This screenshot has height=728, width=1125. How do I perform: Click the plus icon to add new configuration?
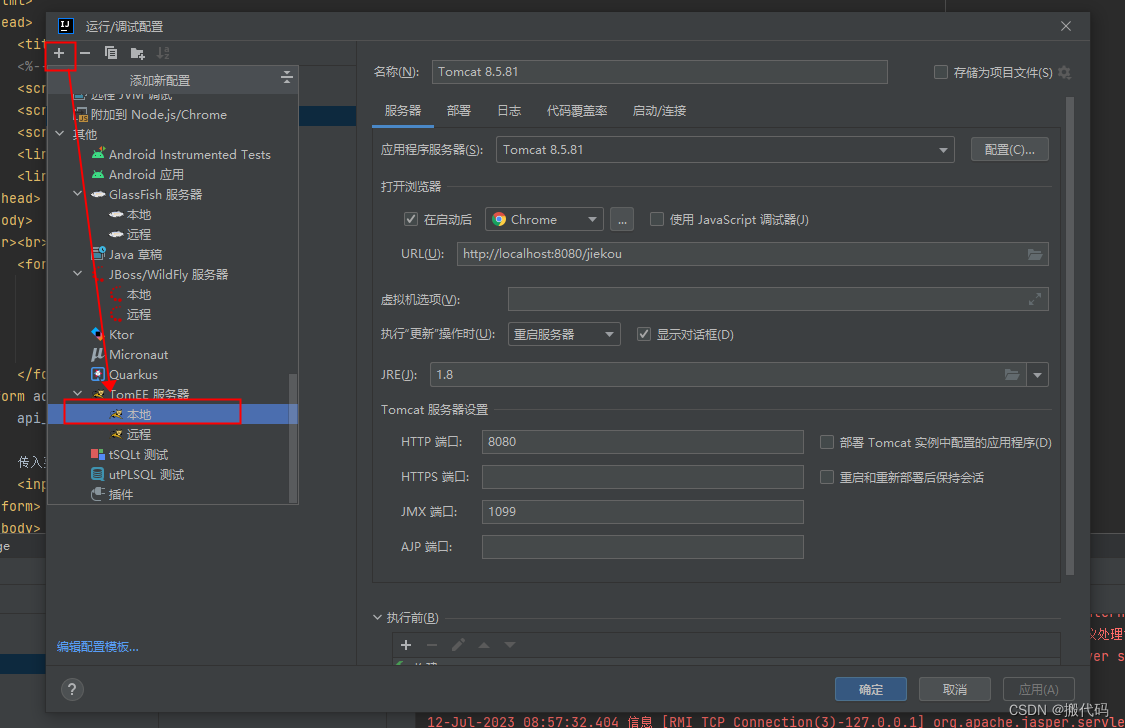[x=59, y=53]
